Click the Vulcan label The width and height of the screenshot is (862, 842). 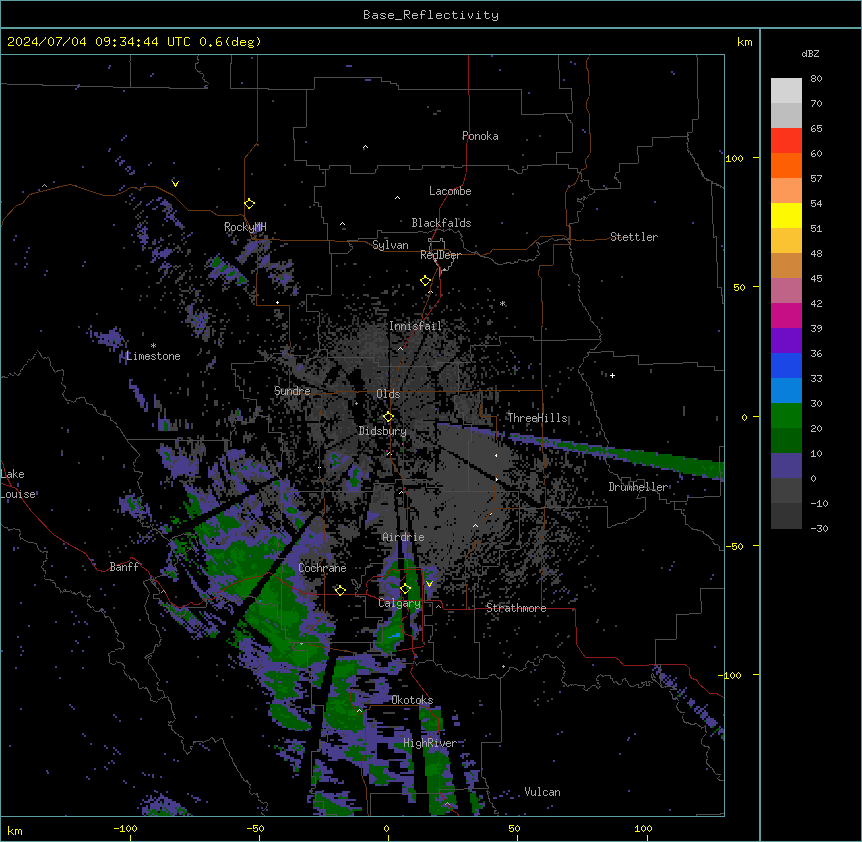[543, 792]
